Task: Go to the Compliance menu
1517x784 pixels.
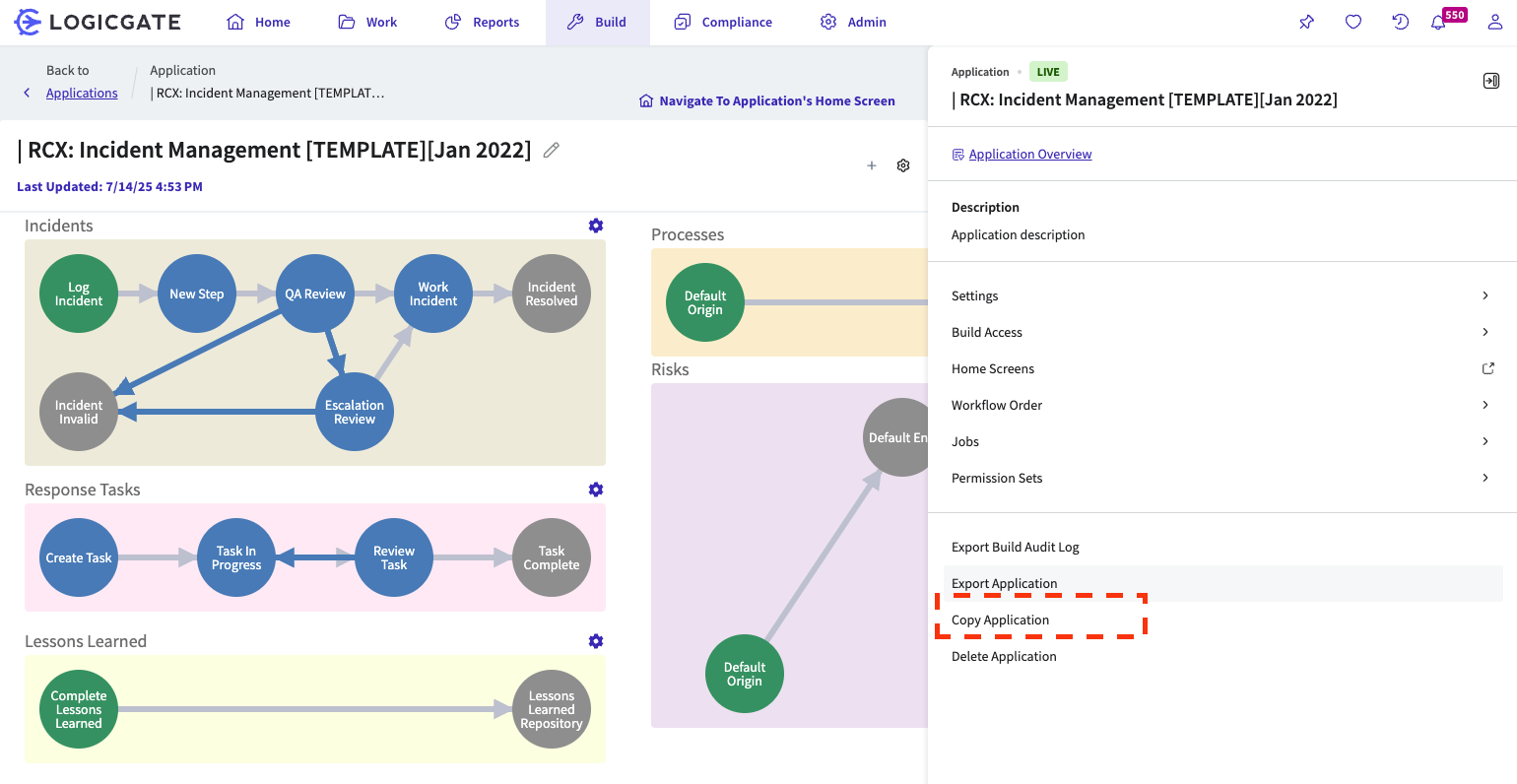Action: pyautogui.click(x=723, y=22)
